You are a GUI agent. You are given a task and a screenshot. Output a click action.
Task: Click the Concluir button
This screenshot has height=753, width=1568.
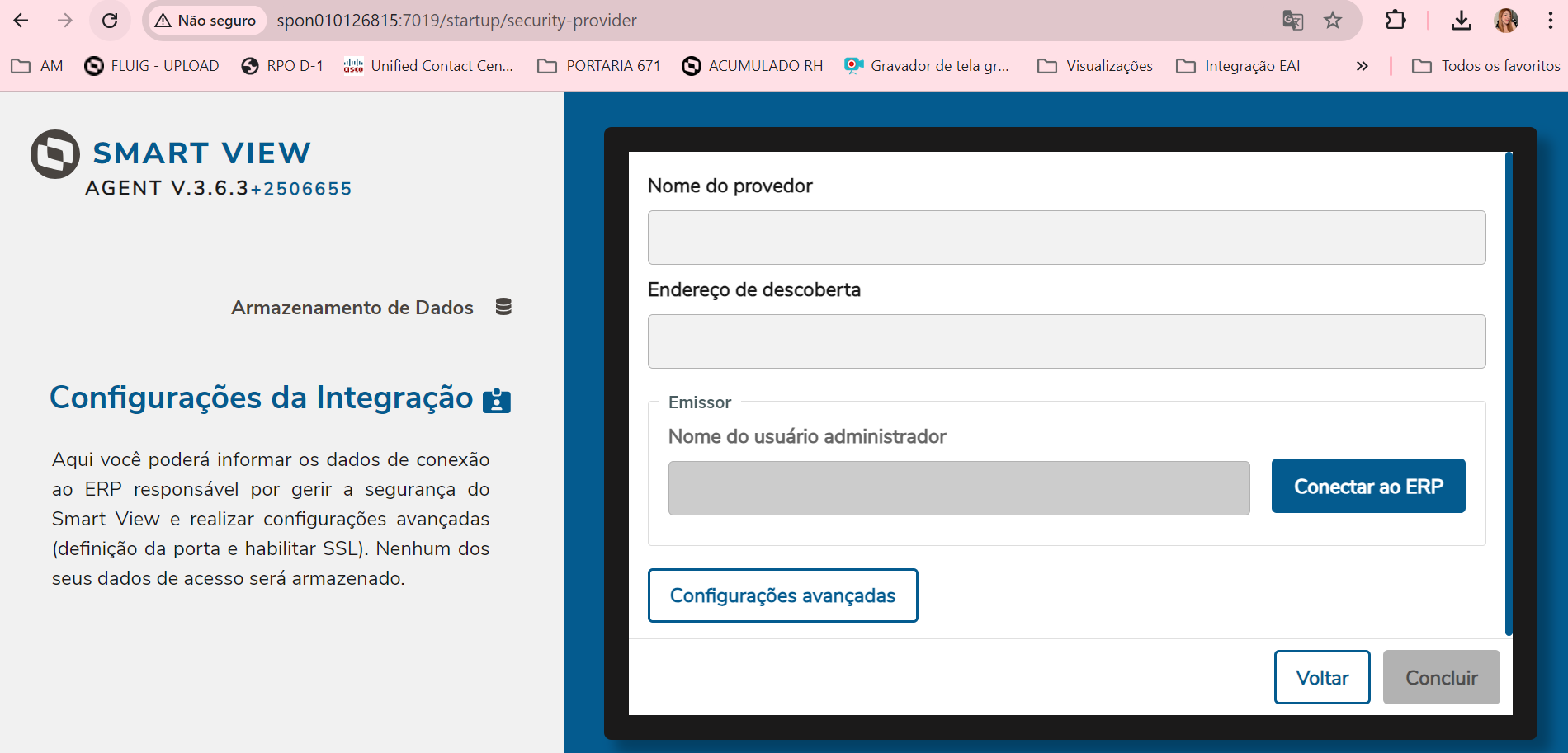1442,677
